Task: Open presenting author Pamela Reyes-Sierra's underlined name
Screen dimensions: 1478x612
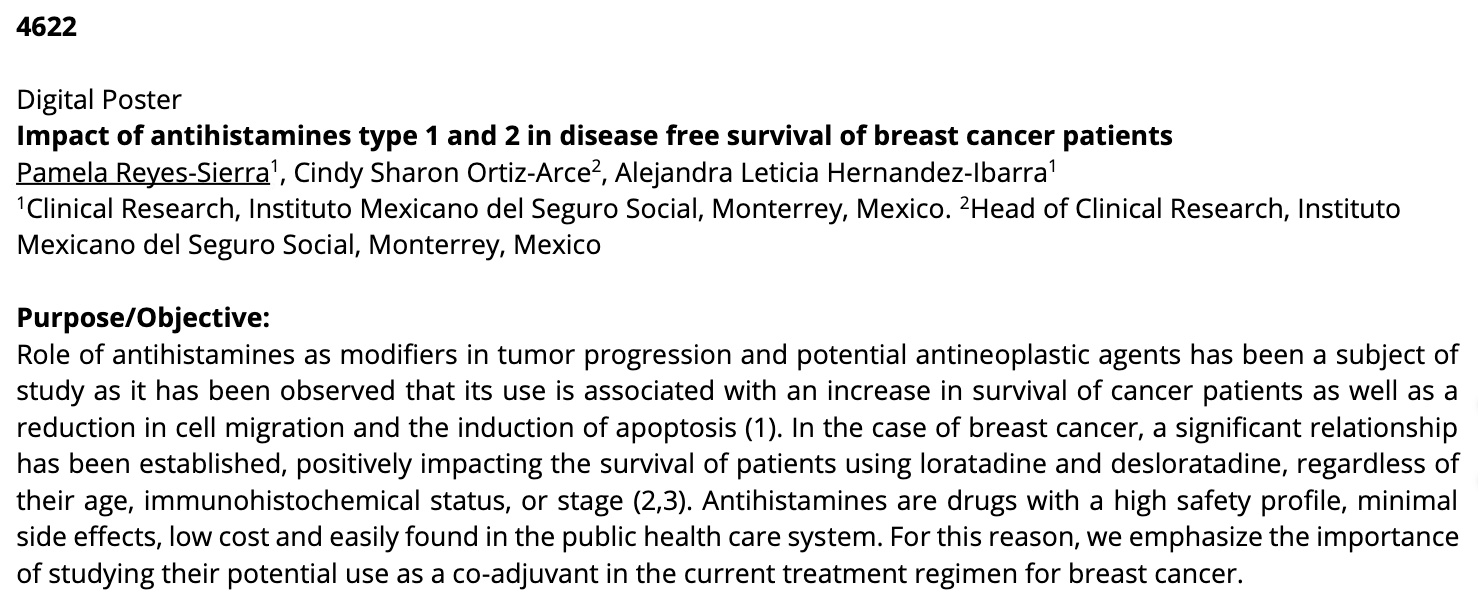Action: [143, 172]
